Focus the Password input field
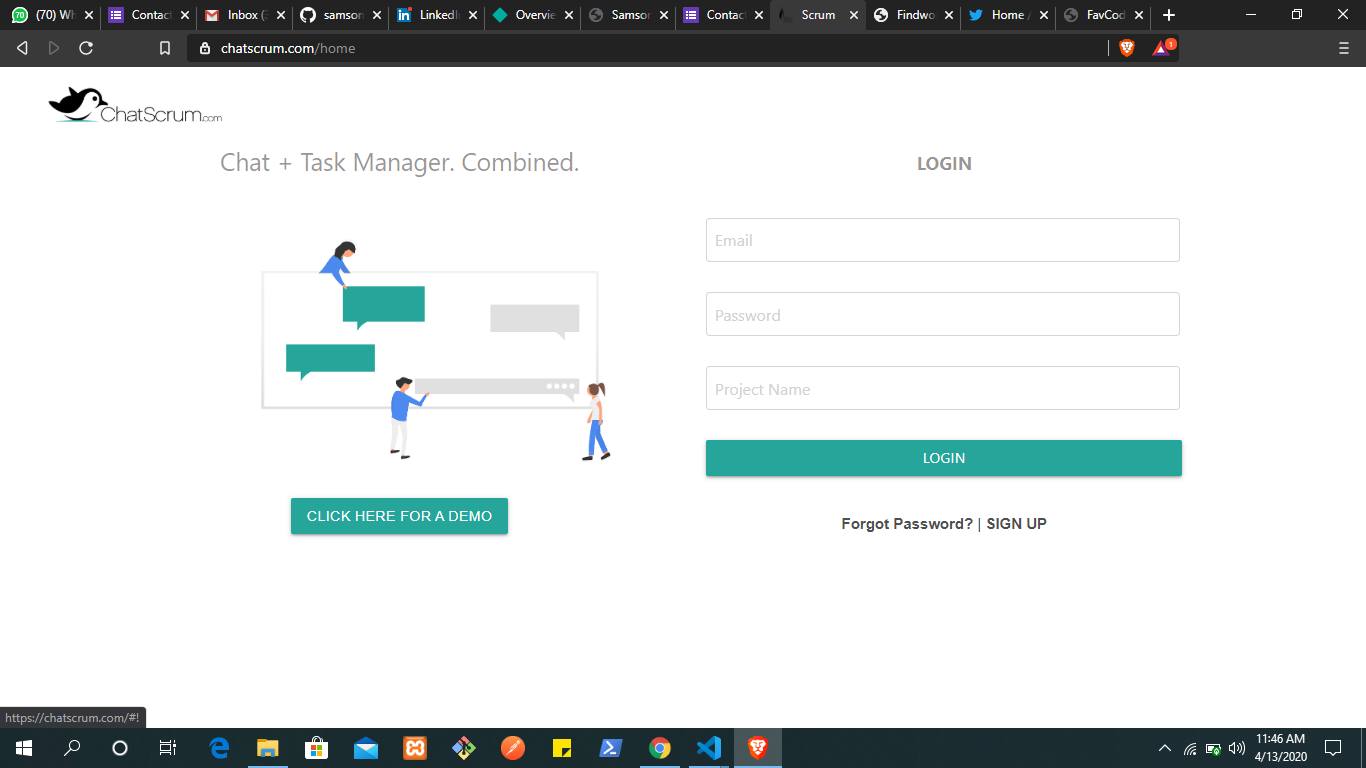This screenshot has width=1366, height=768. pos(943,314)
